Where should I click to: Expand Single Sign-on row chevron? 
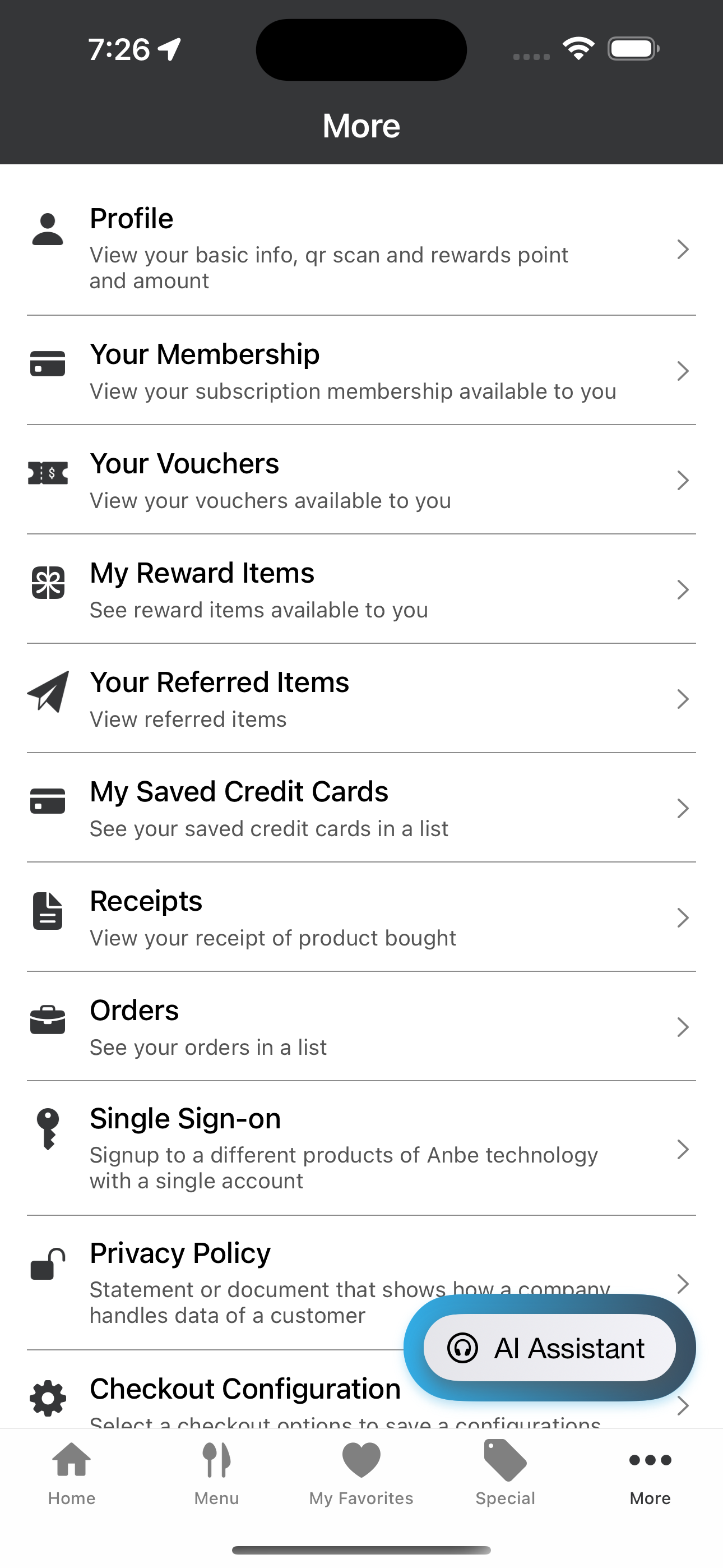pos(683,1149)
